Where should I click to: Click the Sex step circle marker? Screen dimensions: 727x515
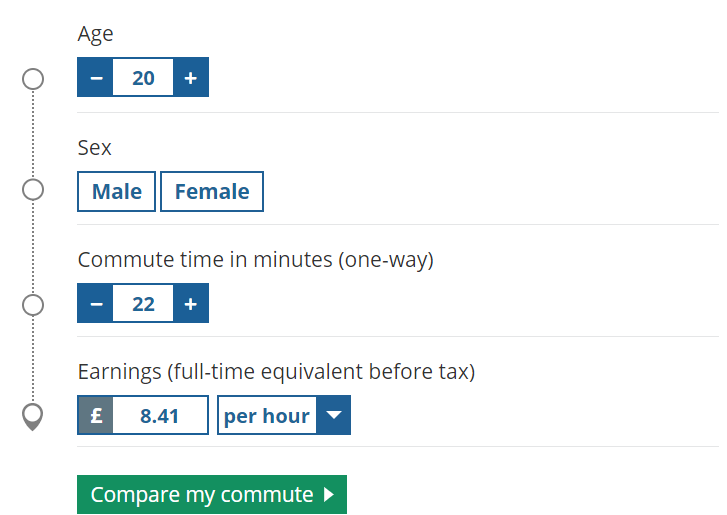(x=33, y=190)
